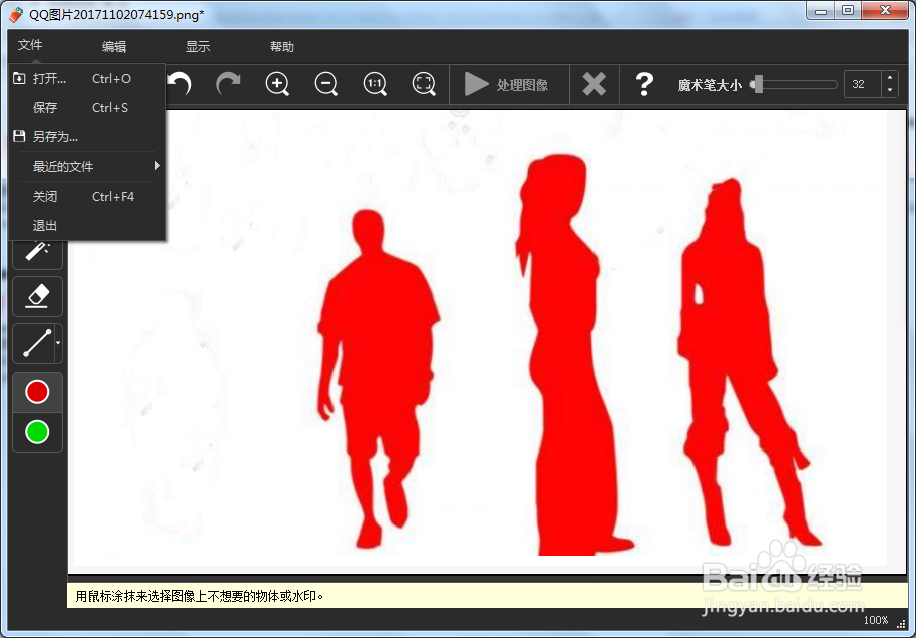The width and height of the screenshot is (916, 638).
Task: Open the 编辑 menu
Action: click(x=114, y=47)
